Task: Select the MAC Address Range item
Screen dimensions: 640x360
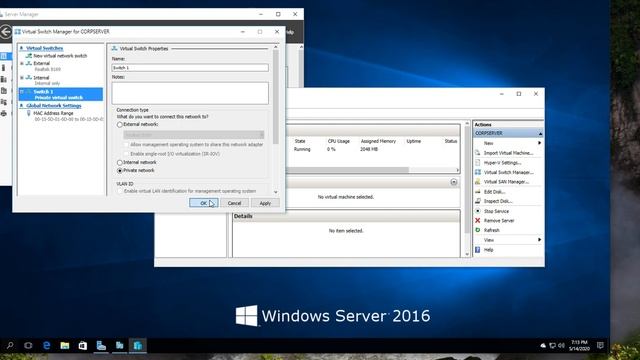Action: point(53,113)
